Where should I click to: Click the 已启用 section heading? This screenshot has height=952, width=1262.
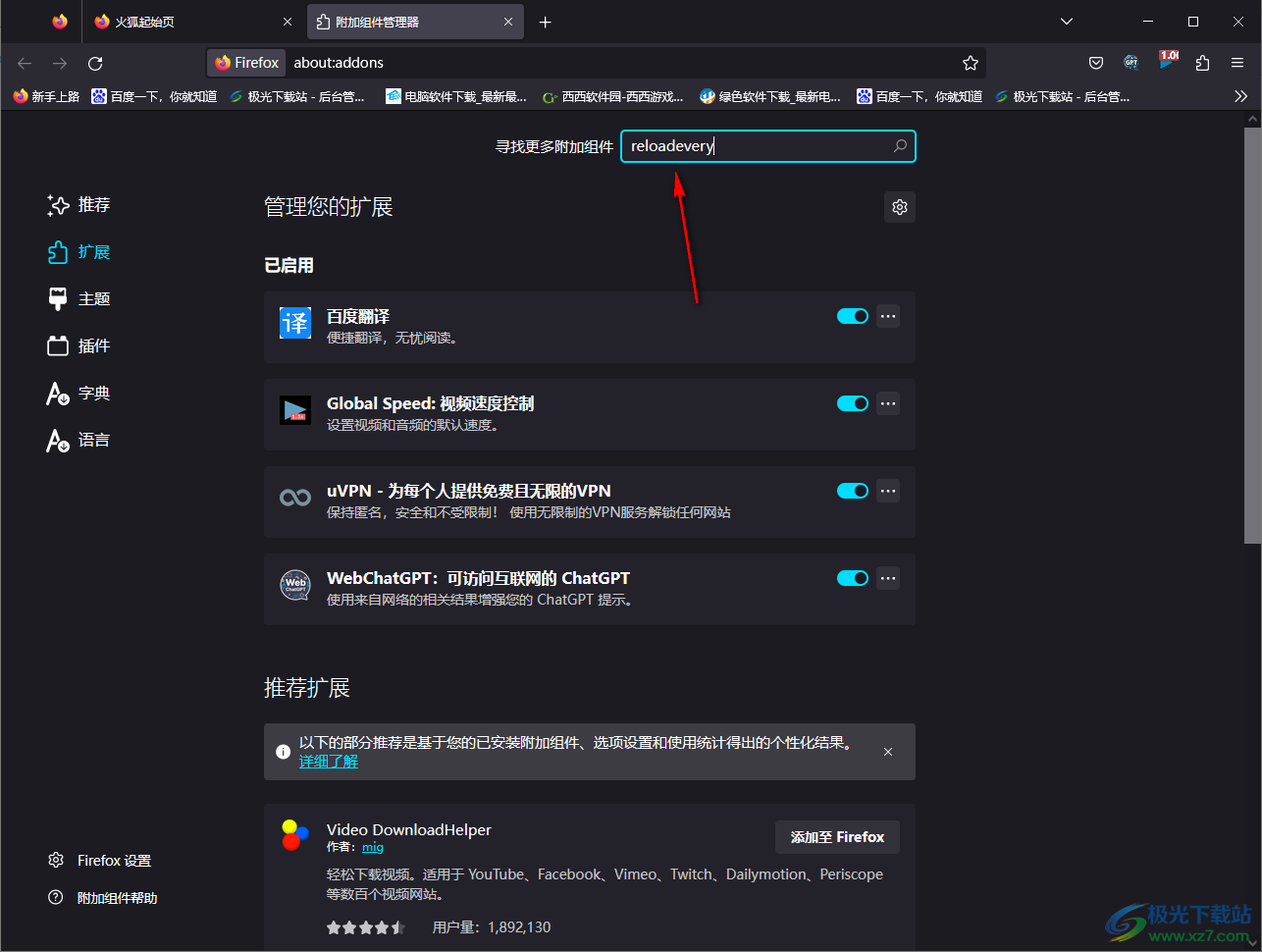pyautogui.click(x=289, y=265)
